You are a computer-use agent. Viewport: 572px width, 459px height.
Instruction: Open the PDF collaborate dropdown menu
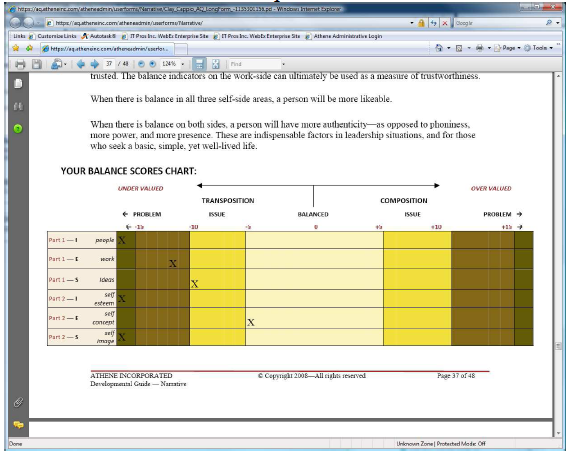click(x=59, y=65)
